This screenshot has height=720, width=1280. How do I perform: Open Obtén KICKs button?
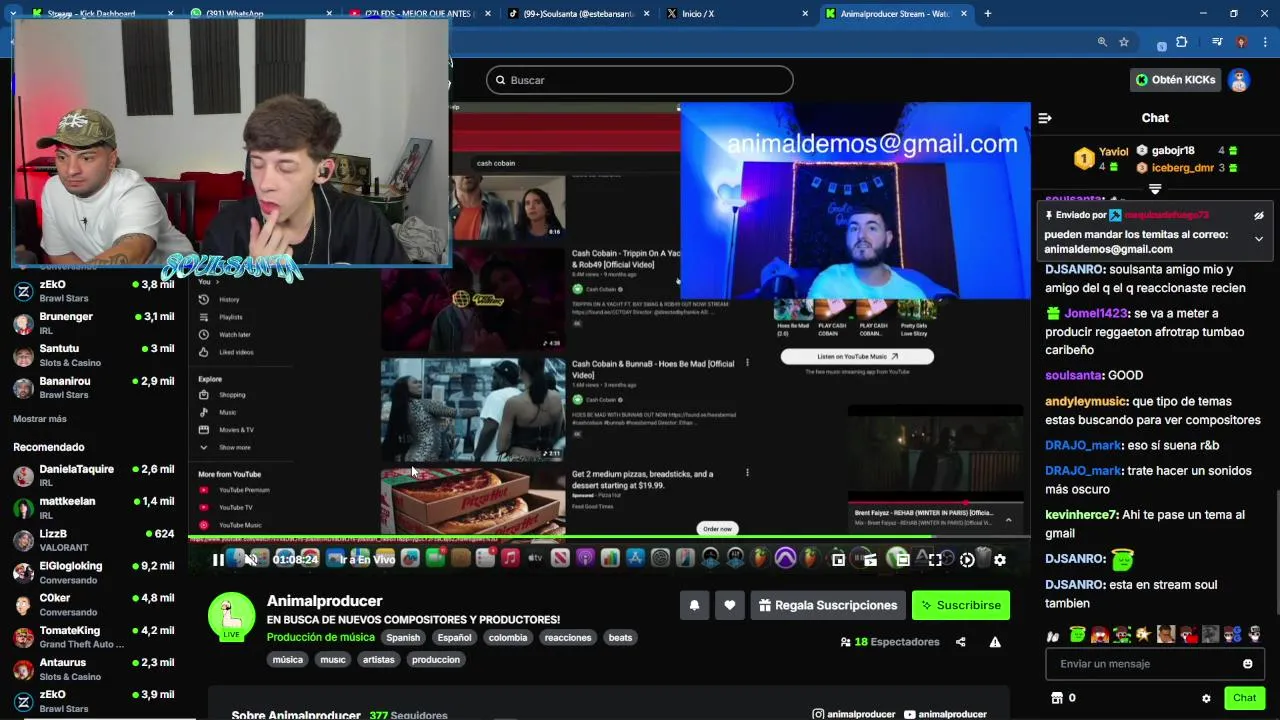pos(1175,80)
